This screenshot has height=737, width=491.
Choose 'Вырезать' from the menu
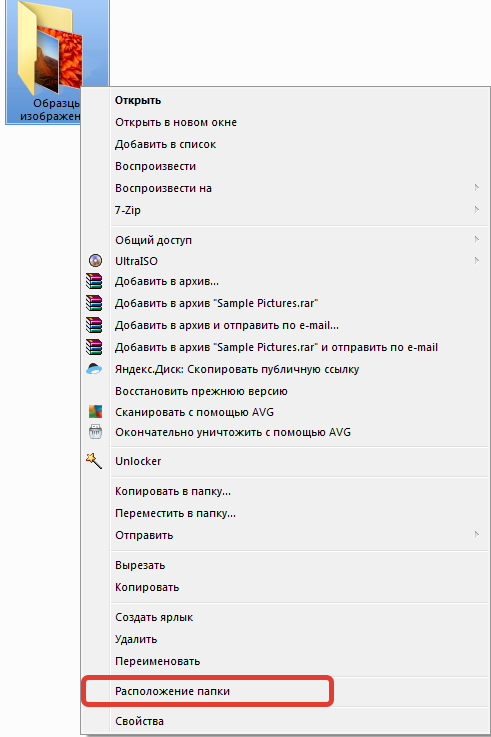pos(285,565)
